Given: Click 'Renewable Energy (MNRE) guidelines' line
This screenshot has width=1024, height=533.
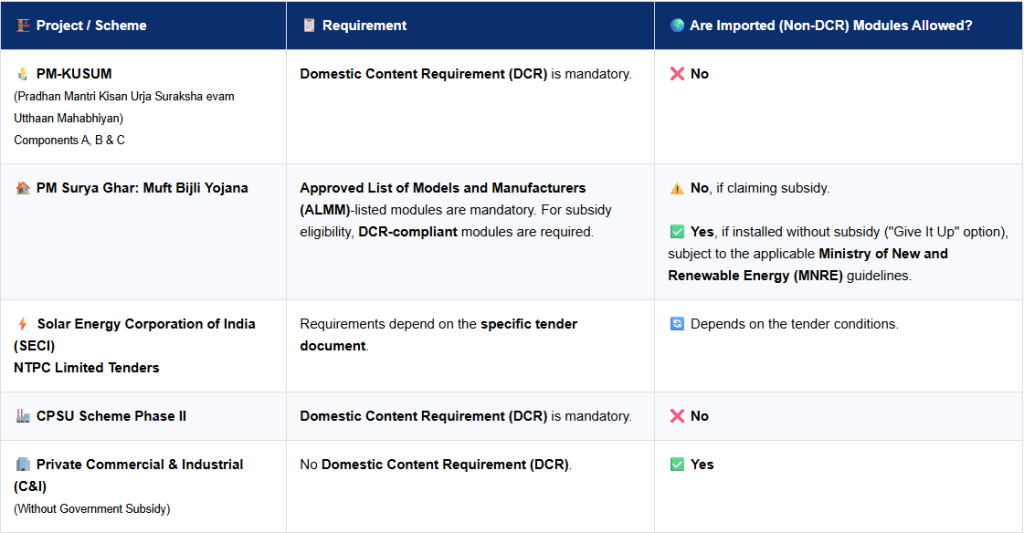Looking at the screenshot, I should (790, 276).
